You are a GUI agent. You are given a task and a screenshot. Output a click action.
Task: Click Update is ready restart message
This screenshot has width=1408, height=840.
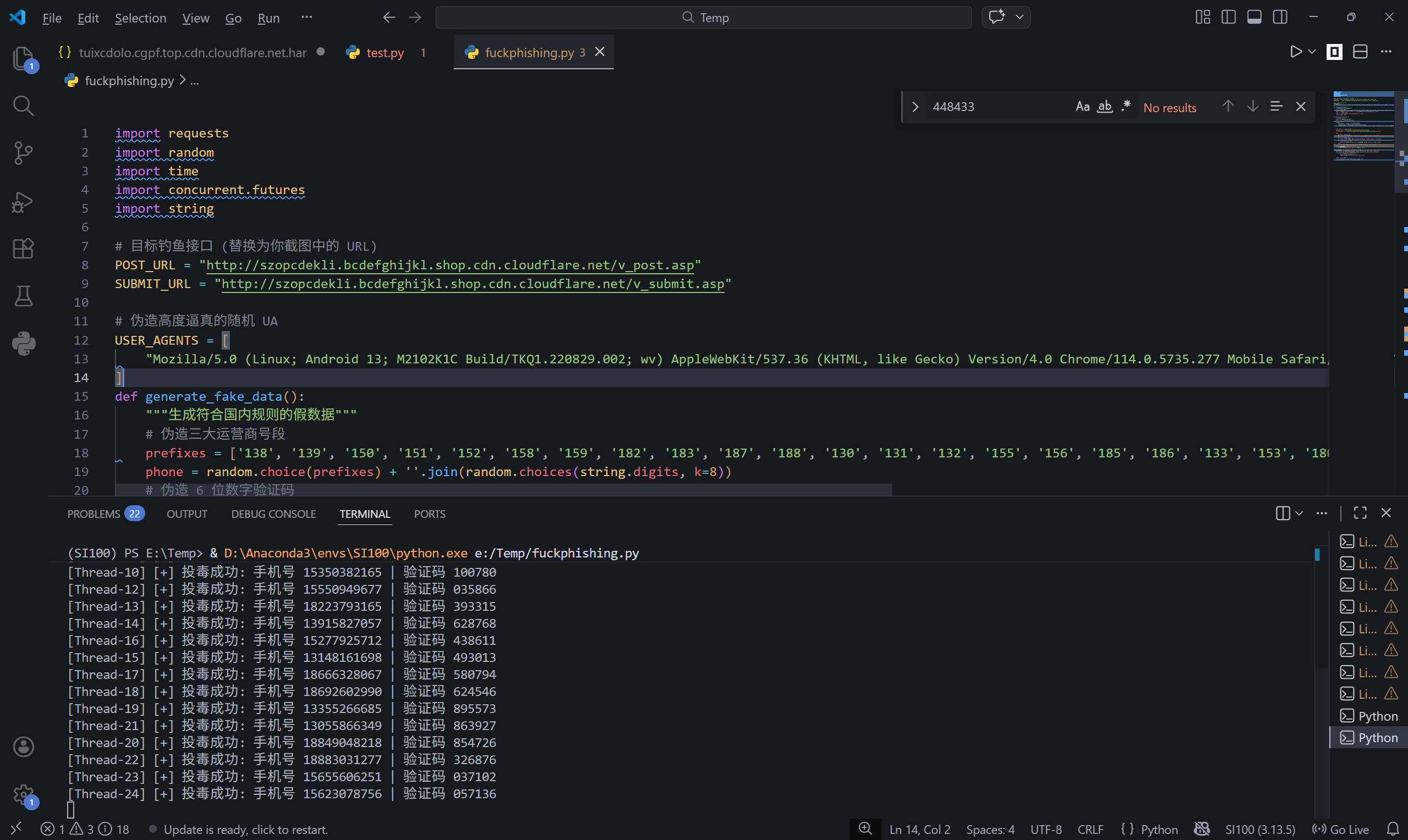(245, 829)
